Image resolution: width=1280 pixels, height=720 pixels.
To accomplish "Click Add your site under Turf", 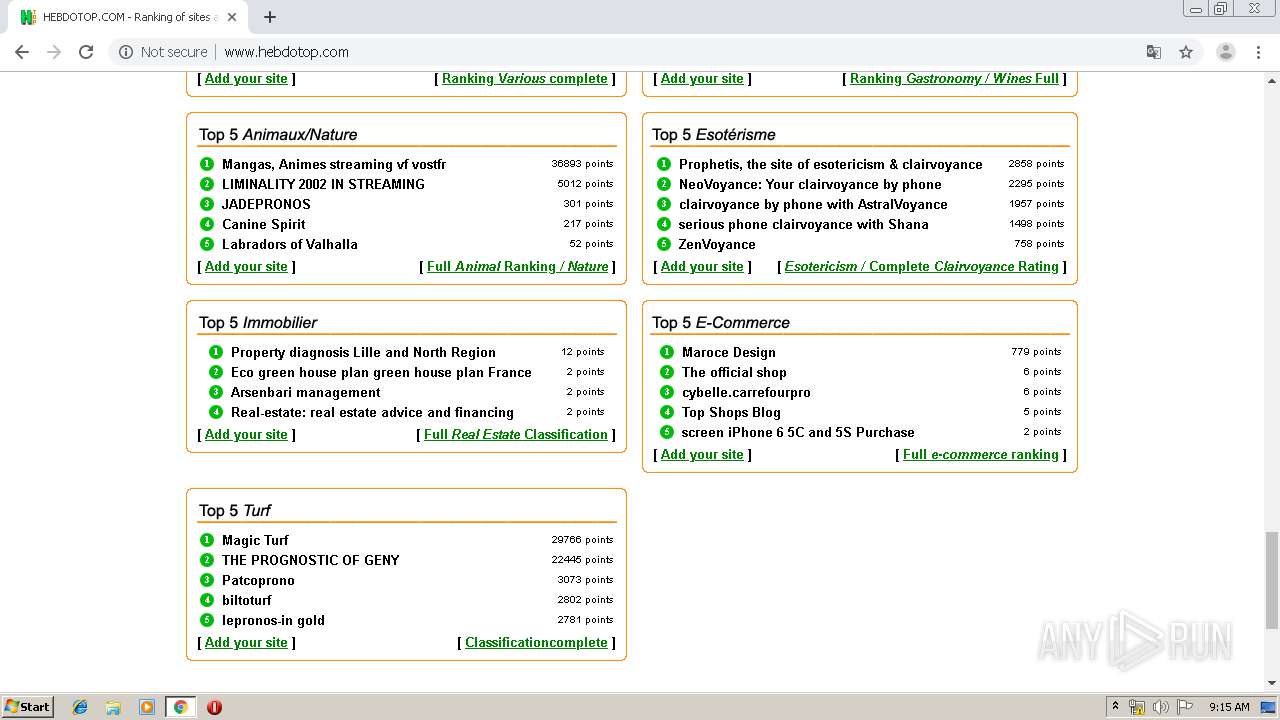I will (246, 642).
